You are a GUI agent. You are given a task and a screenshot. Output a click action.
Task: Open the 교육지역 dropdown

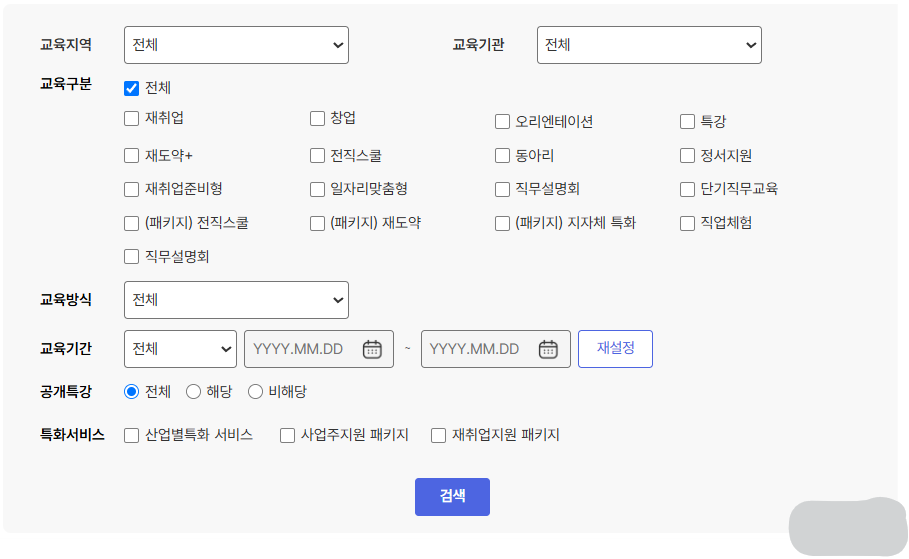(236, 45)
